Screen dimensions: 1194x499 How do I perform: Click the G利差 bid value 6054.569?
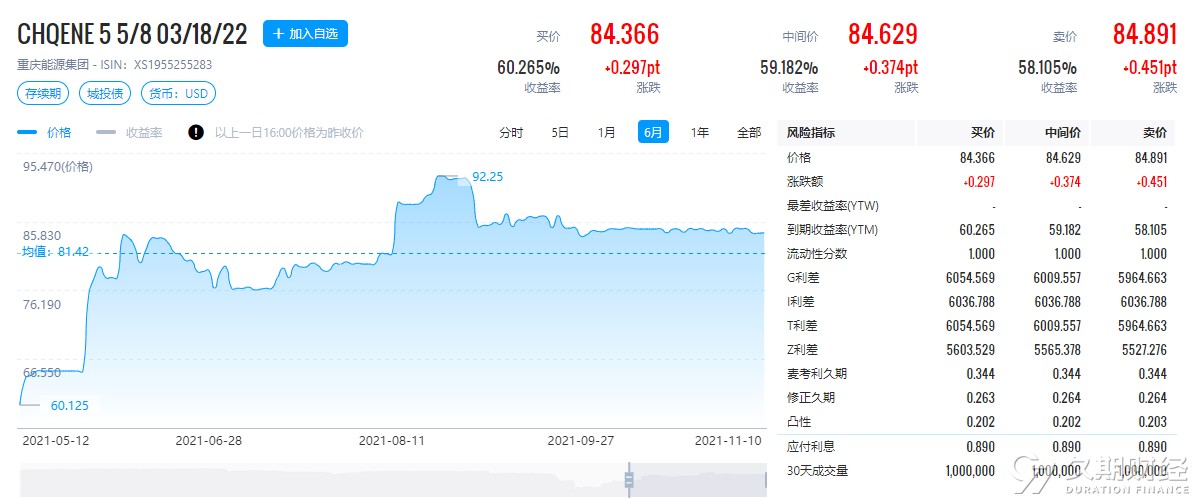972,278
